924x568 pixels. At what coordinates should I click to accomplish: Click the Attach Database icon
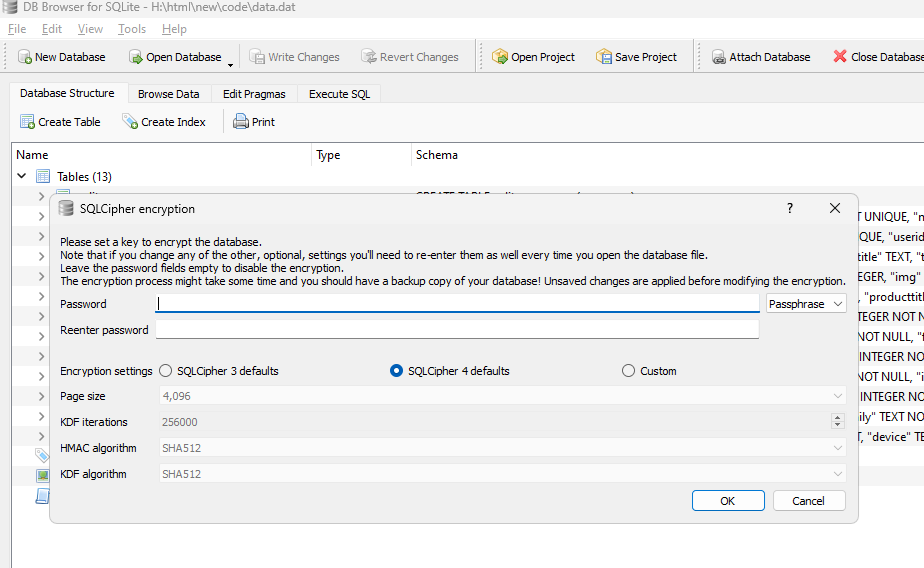(719, 57)
